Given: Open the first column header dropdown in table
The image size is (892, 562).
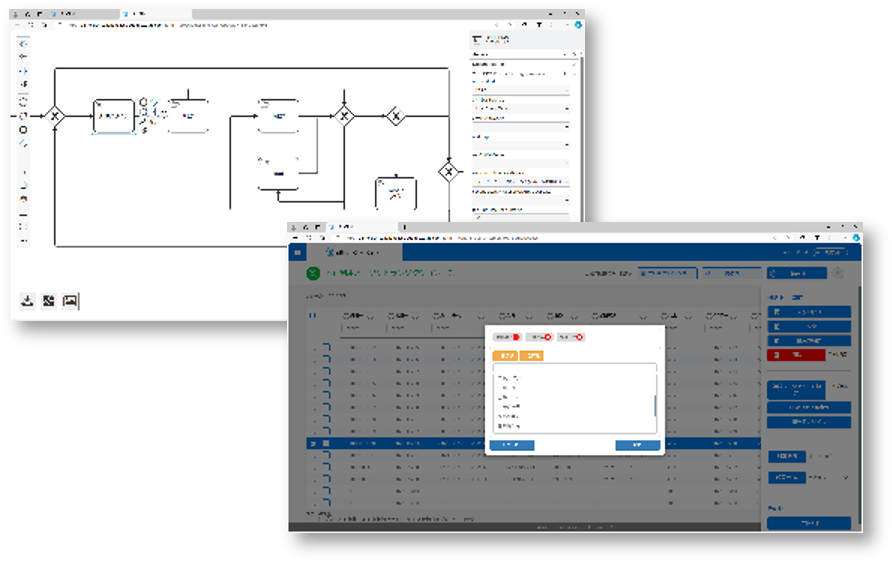Looking at the screenshot, I should click(x=369, y=315).
